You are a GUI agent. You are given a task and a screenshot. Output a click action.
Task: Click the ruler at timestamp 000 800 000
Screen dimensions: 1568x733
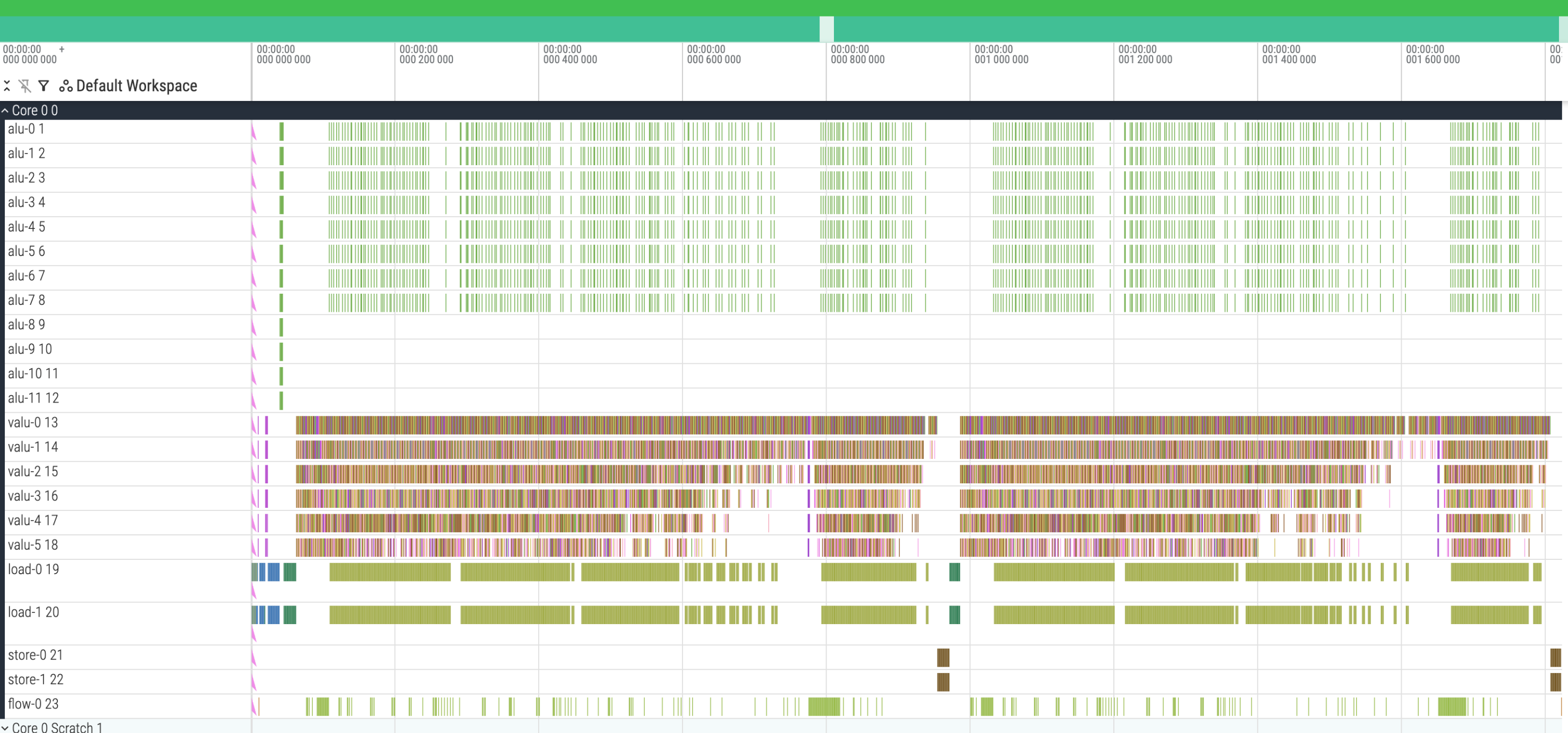[858, 54]
